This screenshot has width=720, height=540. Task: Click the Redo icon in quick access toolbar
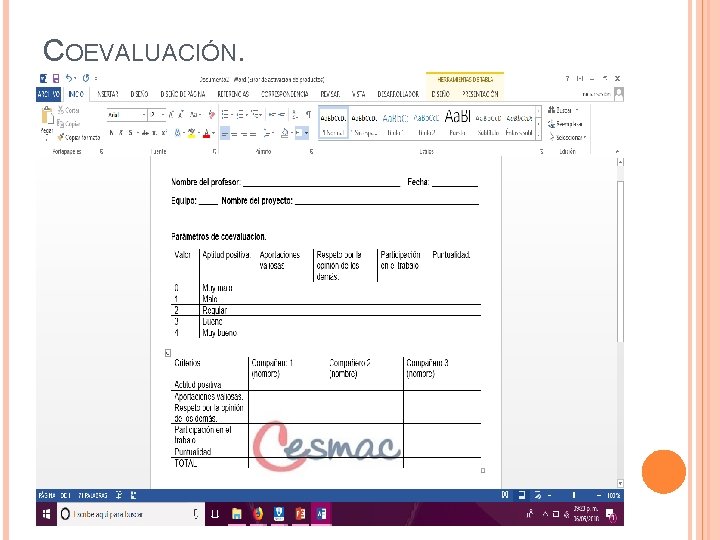(86, 78)
